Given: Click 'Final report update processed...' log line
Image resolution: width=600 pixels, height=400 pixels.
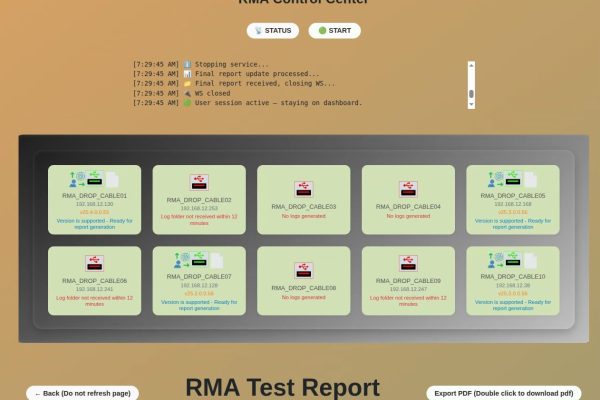Looking at the screenshot, I should pyautogui.click(x=226, y=74).
